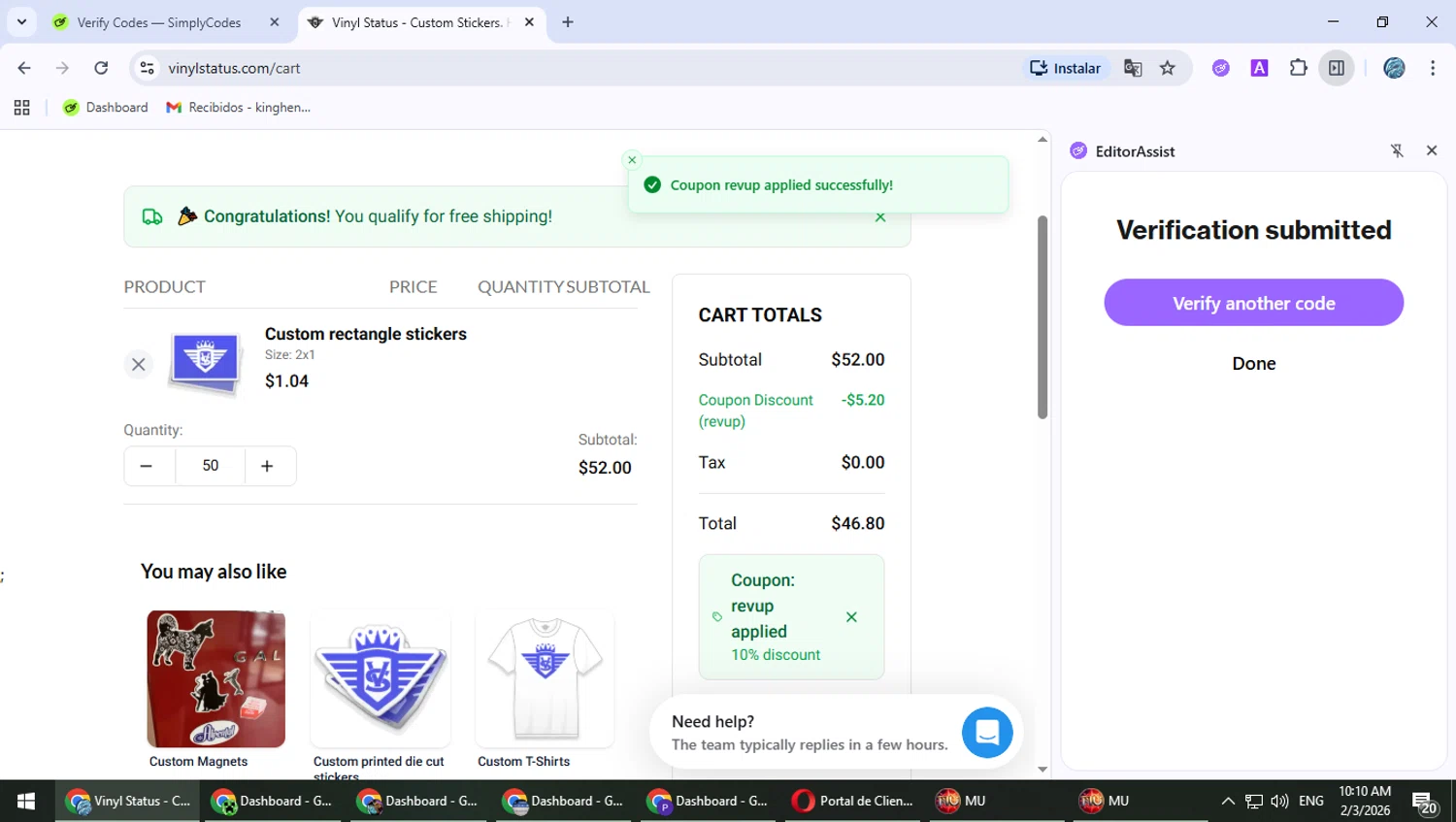This screenshot has height=822, width=1456.
Task: Open a new browser tab
Action: [x=568, y=22]
